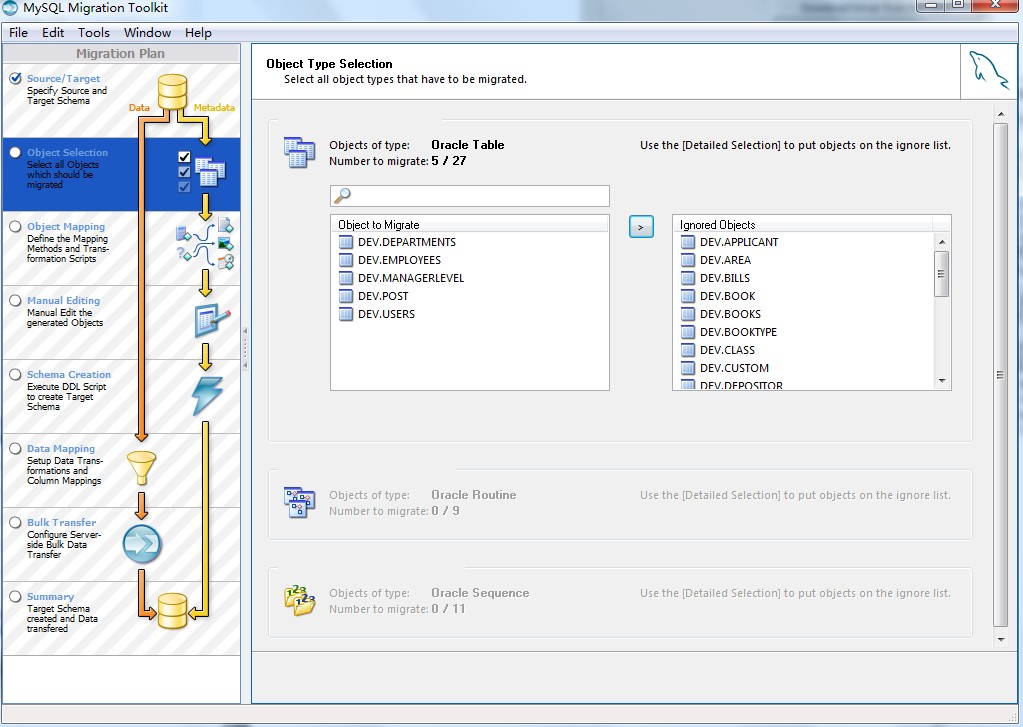Select the Data Mapping step radio button
Image resolution: width=1023 pixels, height=727 pixels.
pyautogui.click(x=15, y=448)
